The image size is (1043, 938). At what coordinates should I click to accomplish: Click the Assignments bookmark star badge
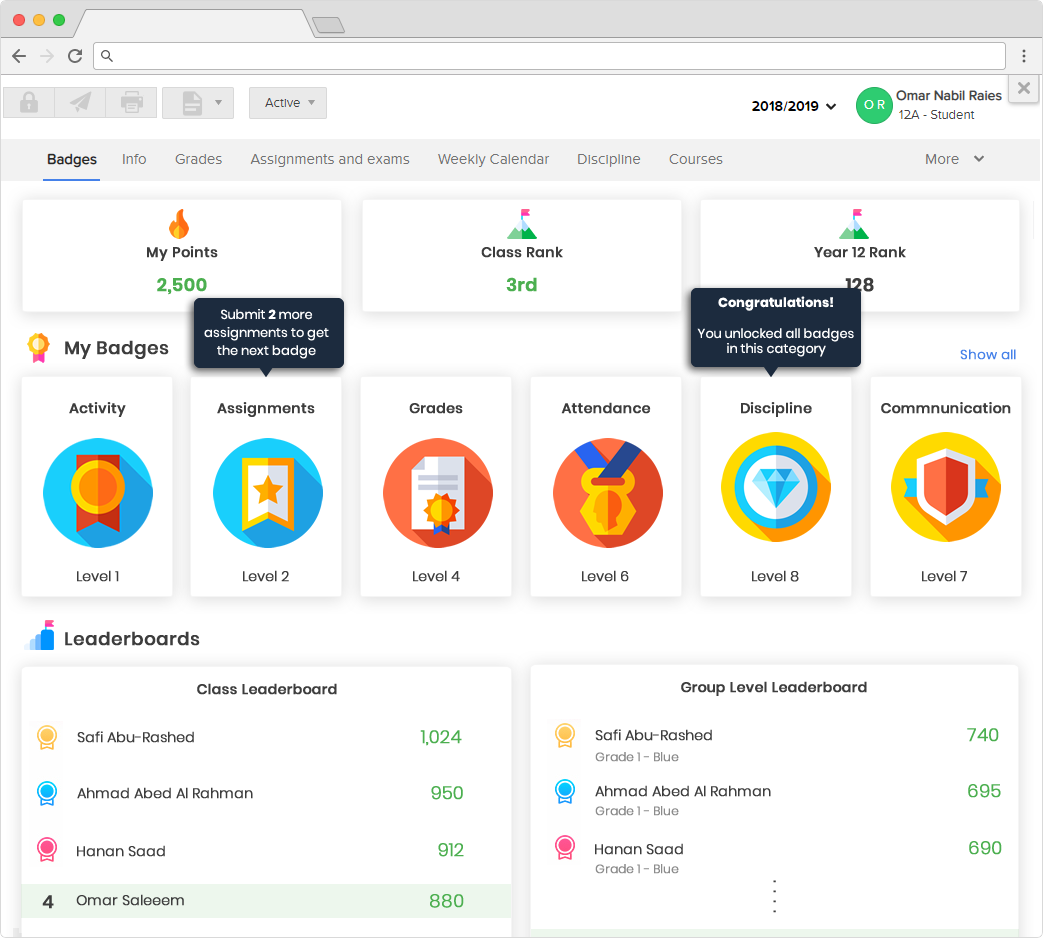coord(267,493)
